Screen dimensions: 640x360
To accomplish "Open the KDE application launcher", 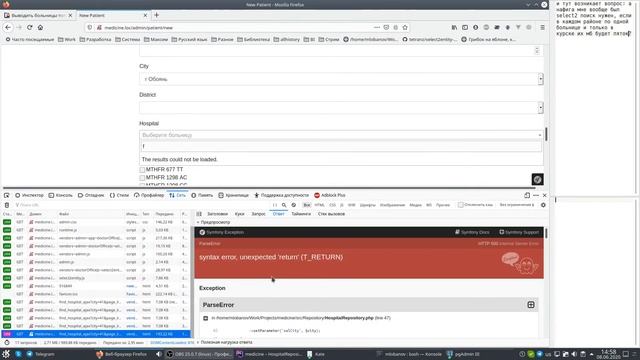I will [6, 354].
